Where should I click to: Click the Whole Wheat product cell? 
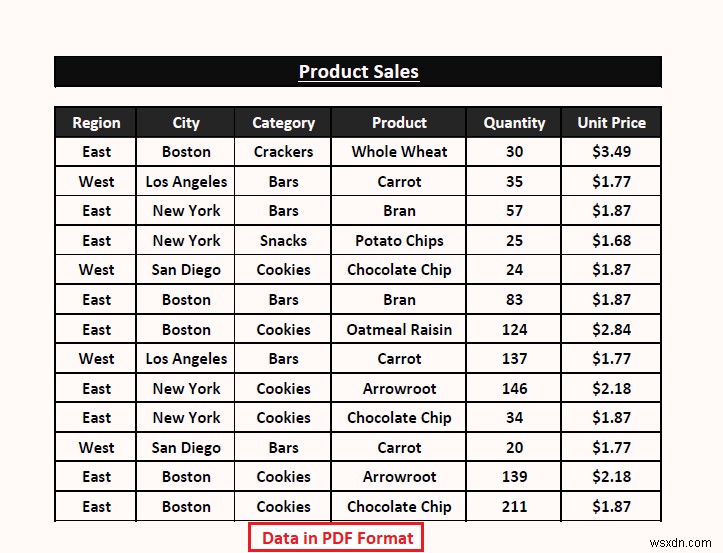pyautogui.click(x=399, y=152)
